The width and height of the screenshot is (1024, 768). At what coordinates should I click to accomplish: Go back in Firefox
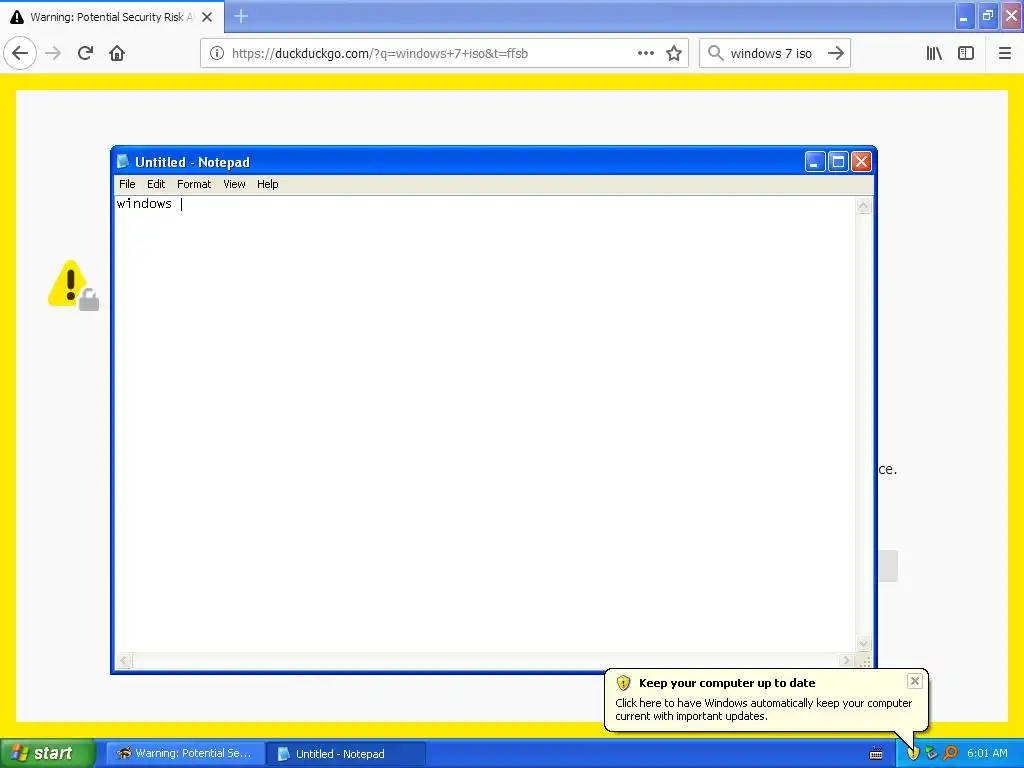pyautogui.click(x=20, y=53)
